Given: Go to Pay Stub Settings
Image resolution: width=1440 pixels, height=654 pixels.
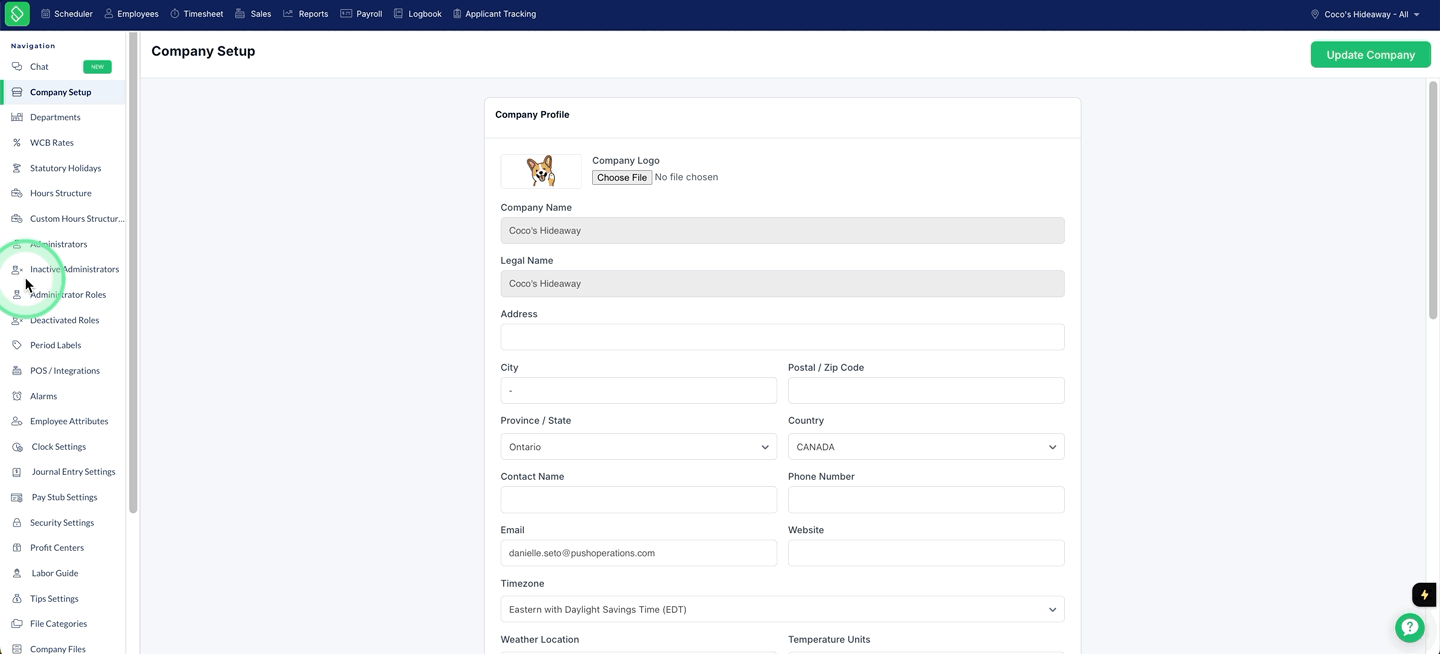Looking at the screenshot, I should coord(64,497).
